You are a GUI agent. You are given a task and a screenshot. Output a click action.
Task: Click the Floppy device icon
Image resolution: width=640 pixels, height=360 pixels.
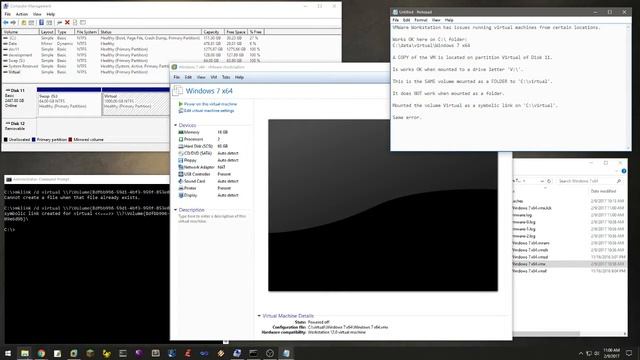coord(181,160)
